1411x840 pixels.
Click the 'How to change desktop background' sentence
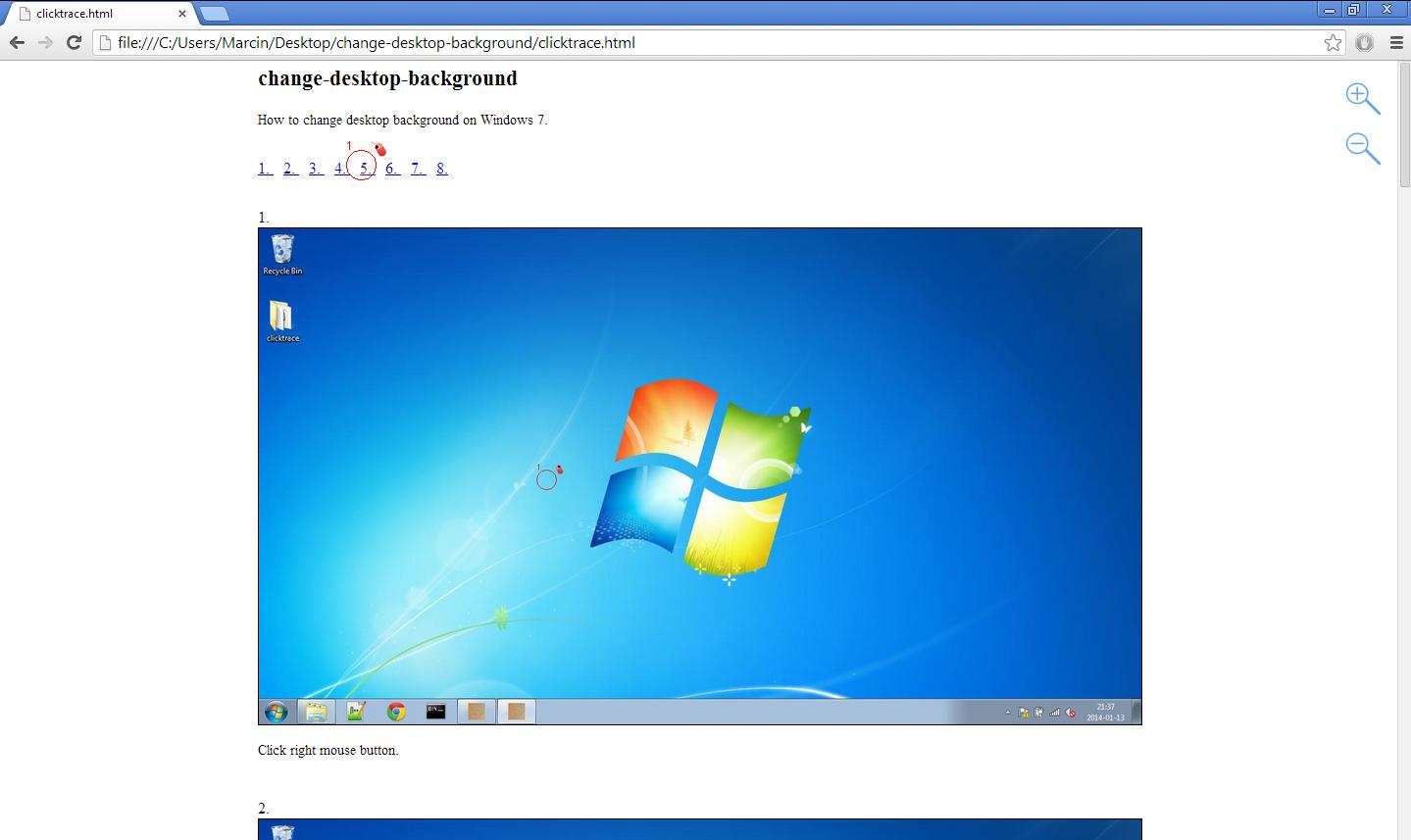click(x=402, y=120)
